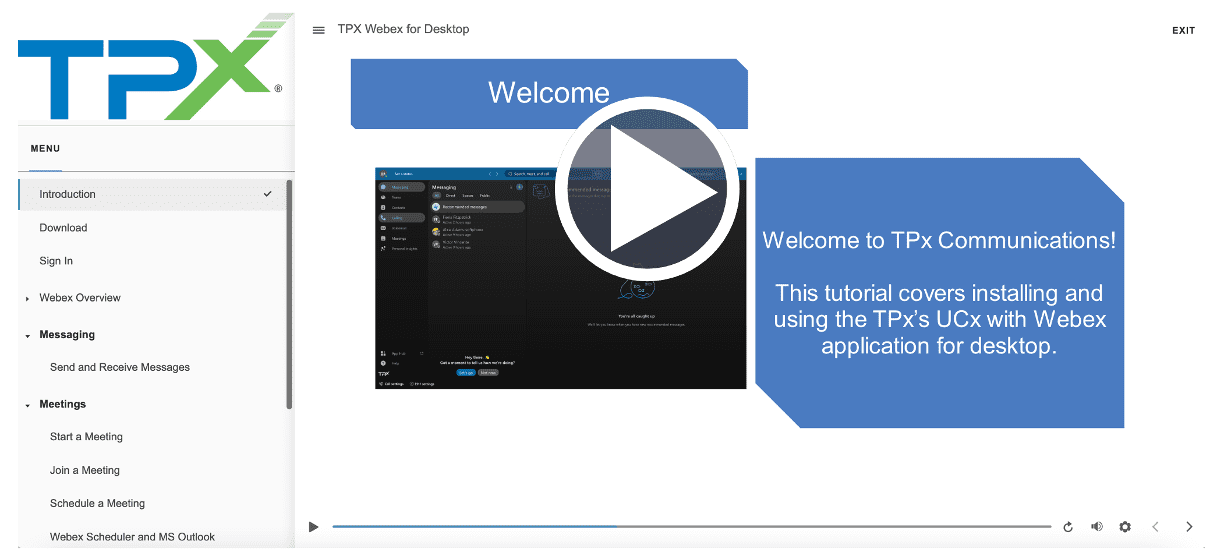Viewport: 1224px width, 560px height.
Task: Click the sidebar menu scrollbar
Action: [x=289, y=294]
